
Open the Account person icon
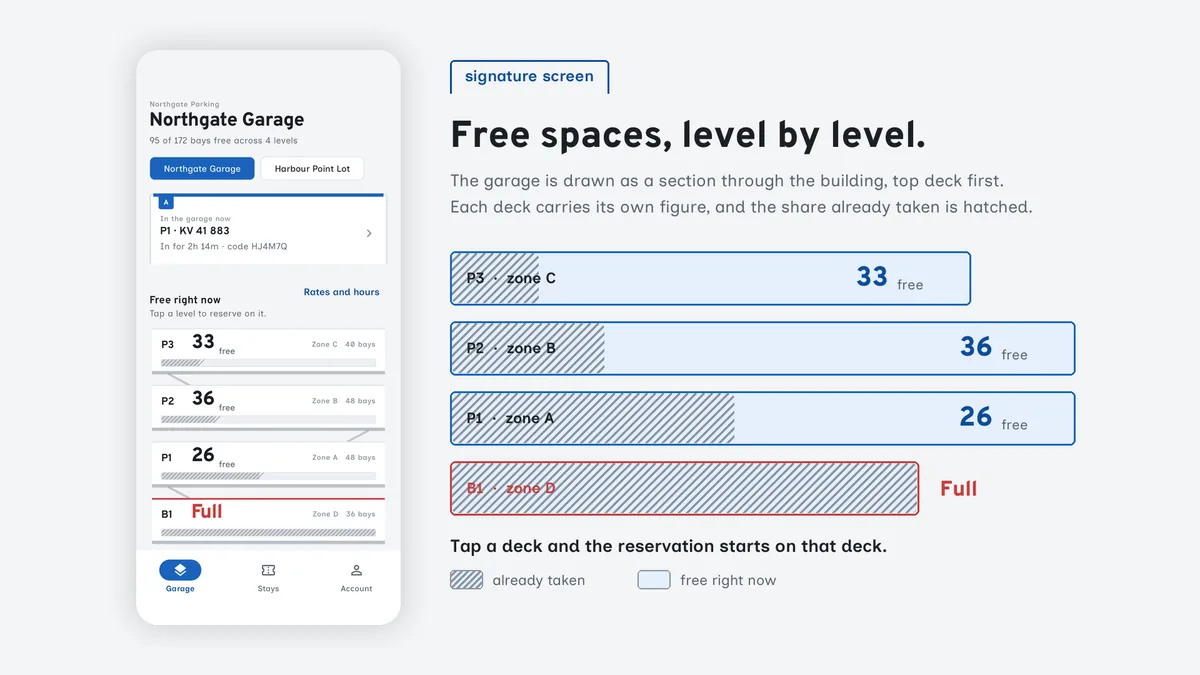coord(356,570)
